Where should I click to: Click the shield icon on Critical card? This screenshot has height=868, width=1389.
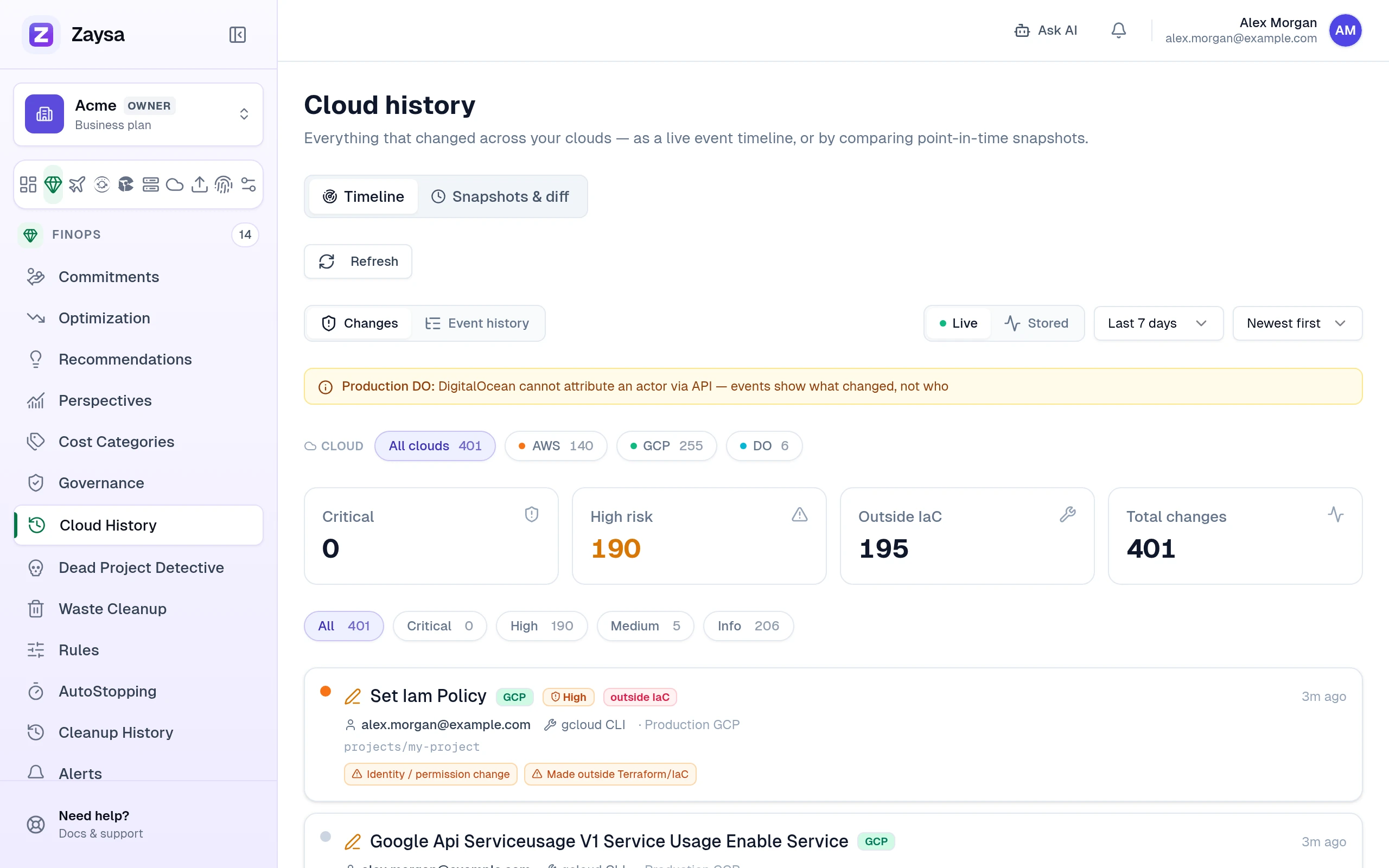(x=532, y=514)
